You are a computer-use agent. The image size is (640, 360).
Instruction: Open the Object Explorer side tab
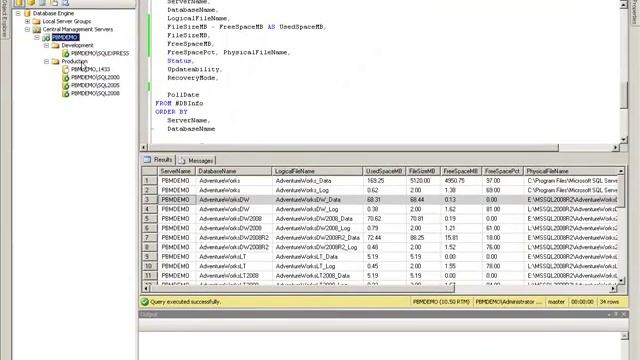(4, 20)
